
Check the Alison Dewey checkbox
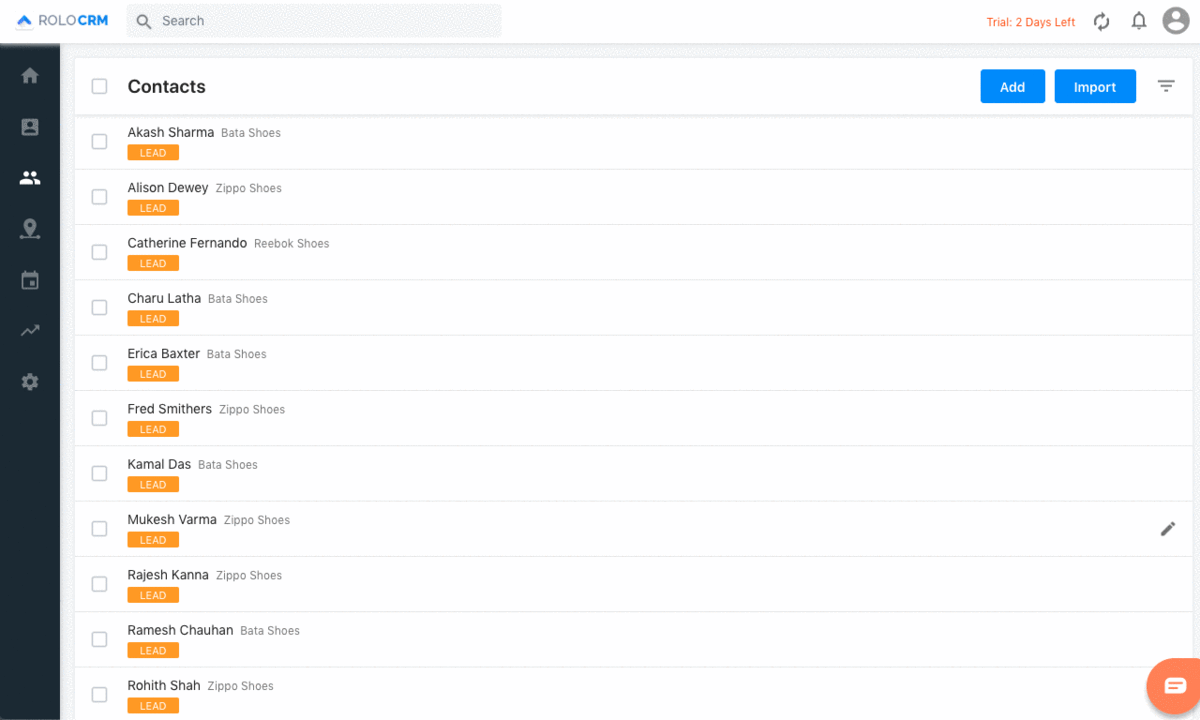[x=99, y=197]
